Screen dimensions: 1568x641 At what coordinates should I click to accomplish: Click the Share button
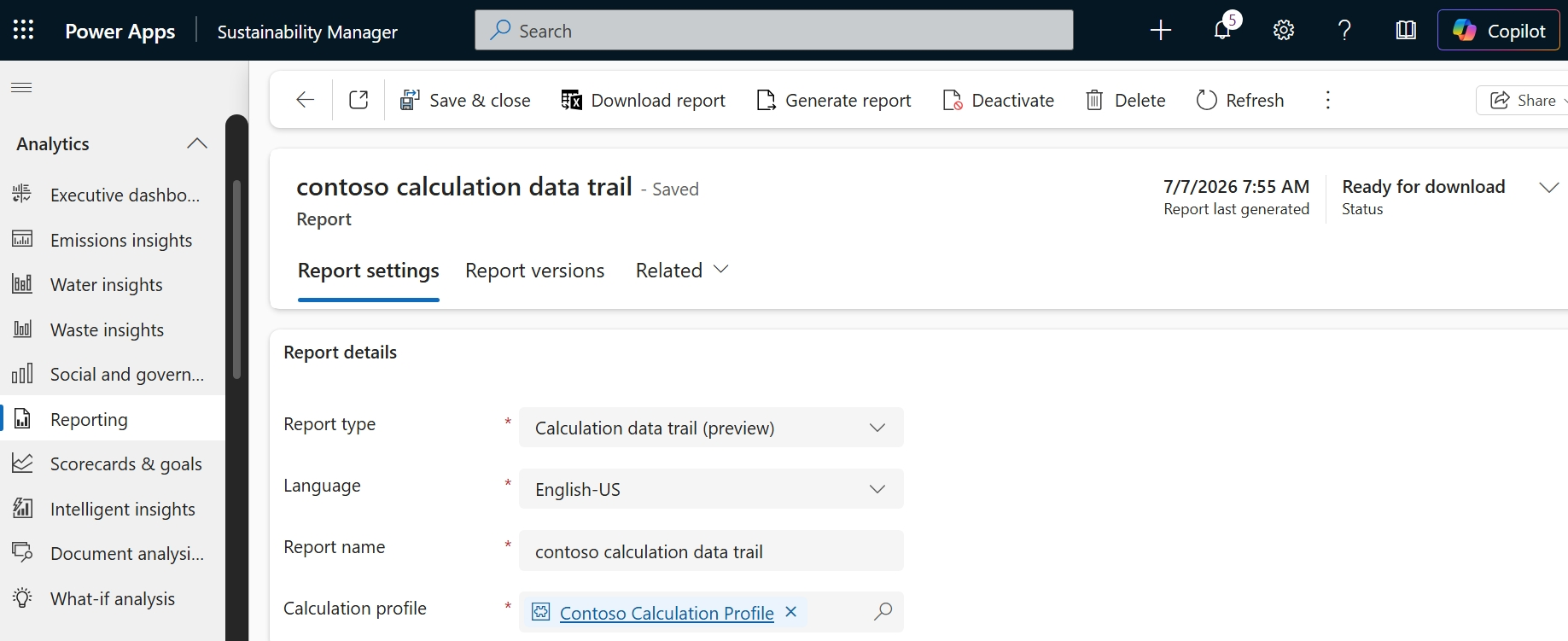click(1524, 100)
